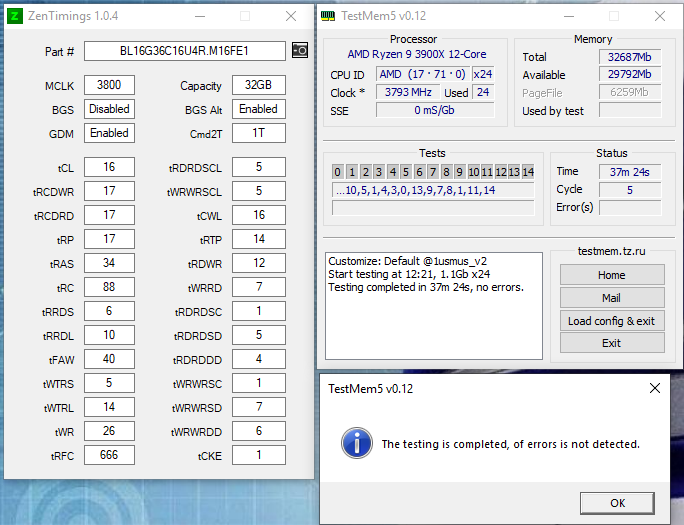This screenshot has height=525, width=684.
Task: Select test number 1 box
Action: pyautogui.click(x=352, y=172)
